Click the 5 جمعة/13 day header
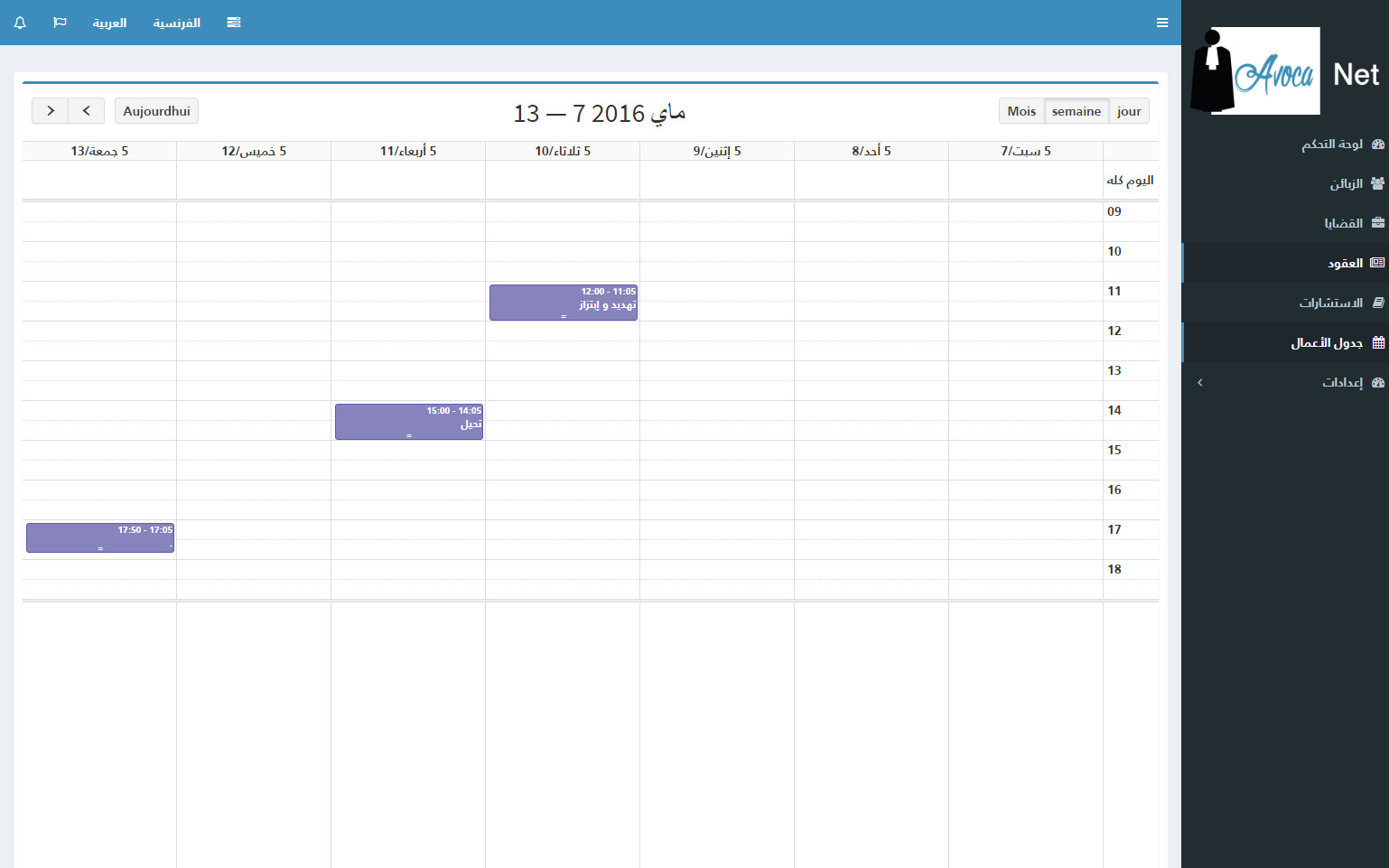Viewport: 1389px width, 868px height. (99, 151)
